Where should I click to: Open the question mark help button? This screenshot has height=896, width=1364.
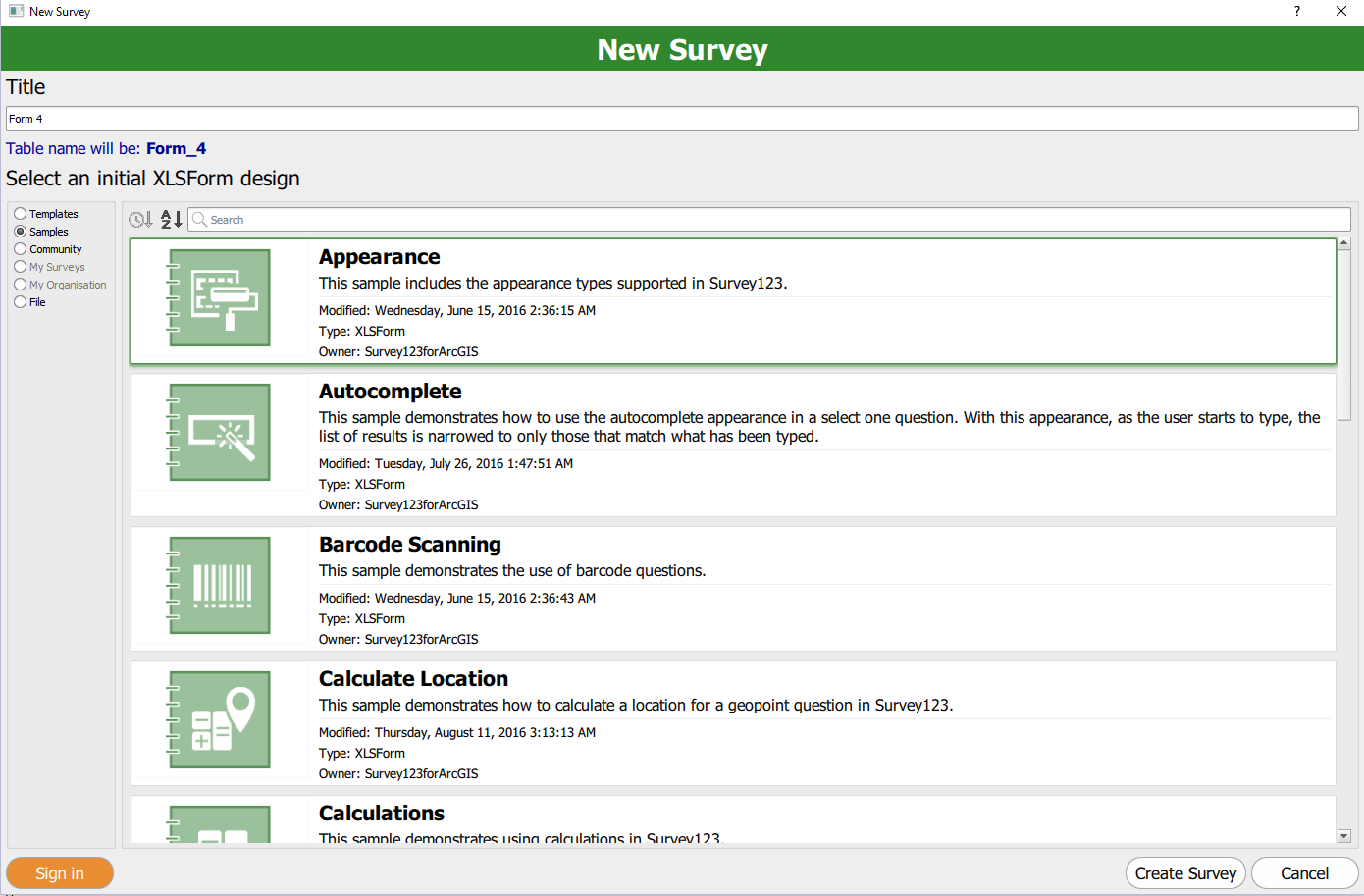1297,11
